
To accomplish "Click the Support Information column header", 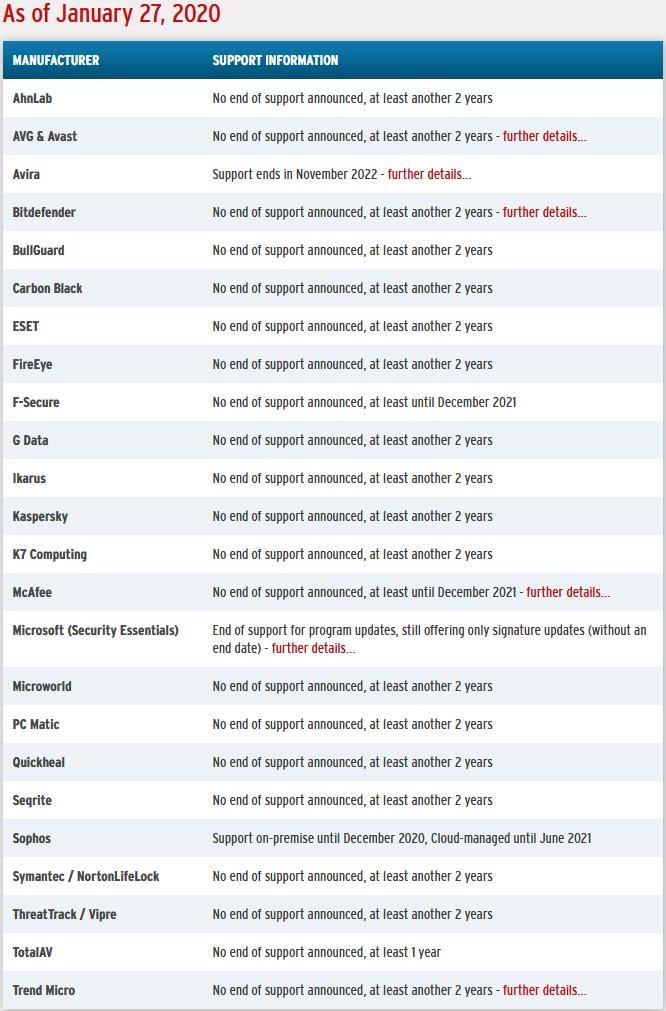I will 275,60.
